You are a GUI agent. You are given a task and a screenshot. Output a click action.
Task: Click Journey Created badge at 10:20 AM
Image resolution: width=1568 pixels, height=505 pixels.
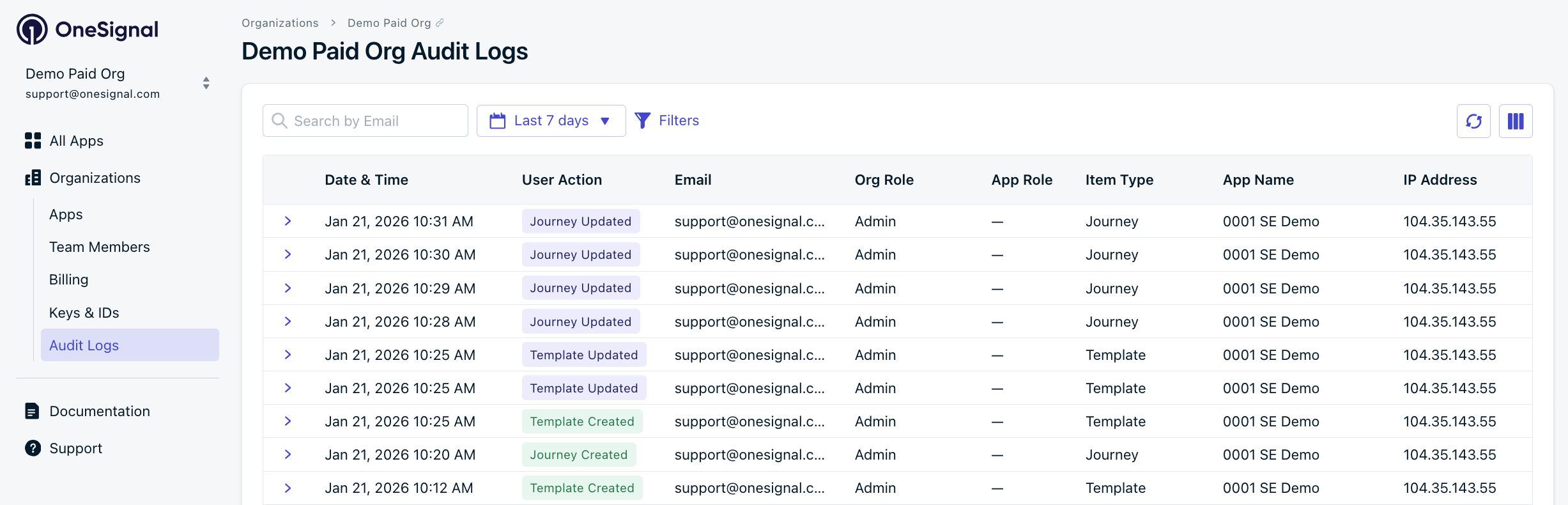pos(579,454)
